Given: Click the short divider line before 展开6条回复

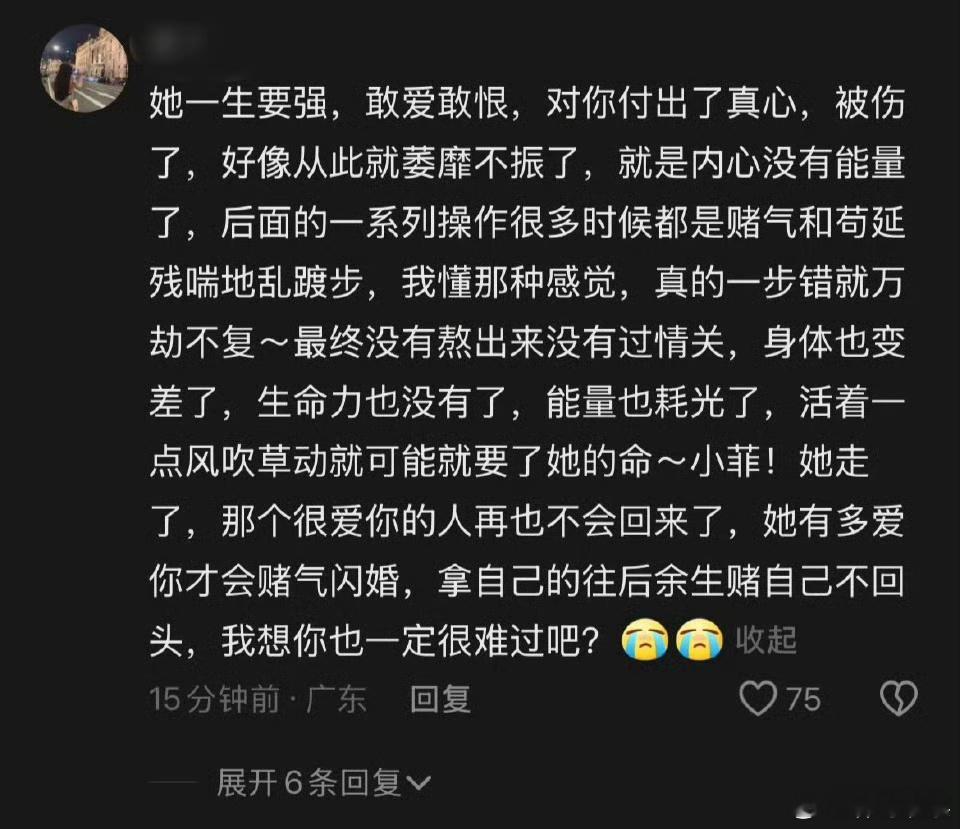Looking at the screenshot, I should [173, 784].
